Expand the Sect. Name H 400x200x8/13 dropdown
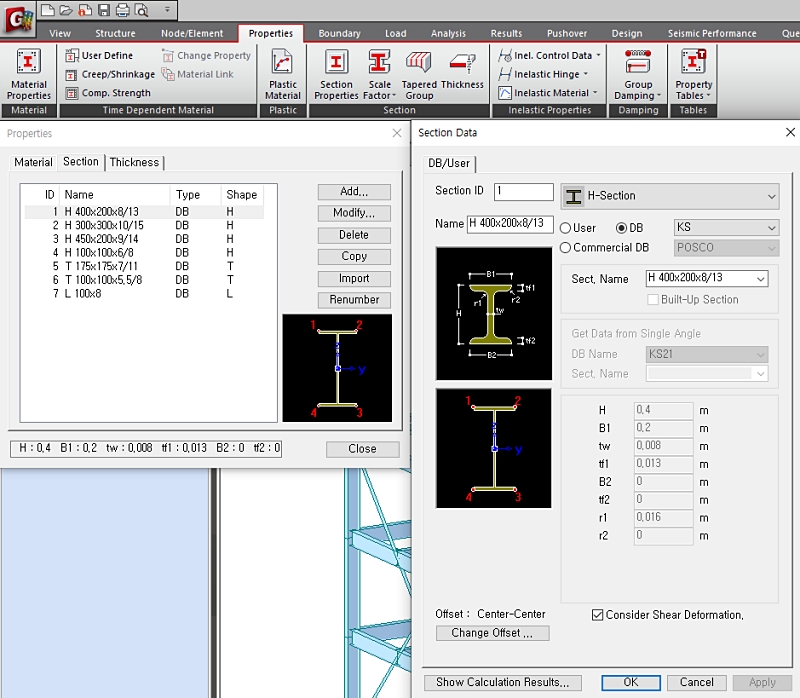 coord(707,278)
